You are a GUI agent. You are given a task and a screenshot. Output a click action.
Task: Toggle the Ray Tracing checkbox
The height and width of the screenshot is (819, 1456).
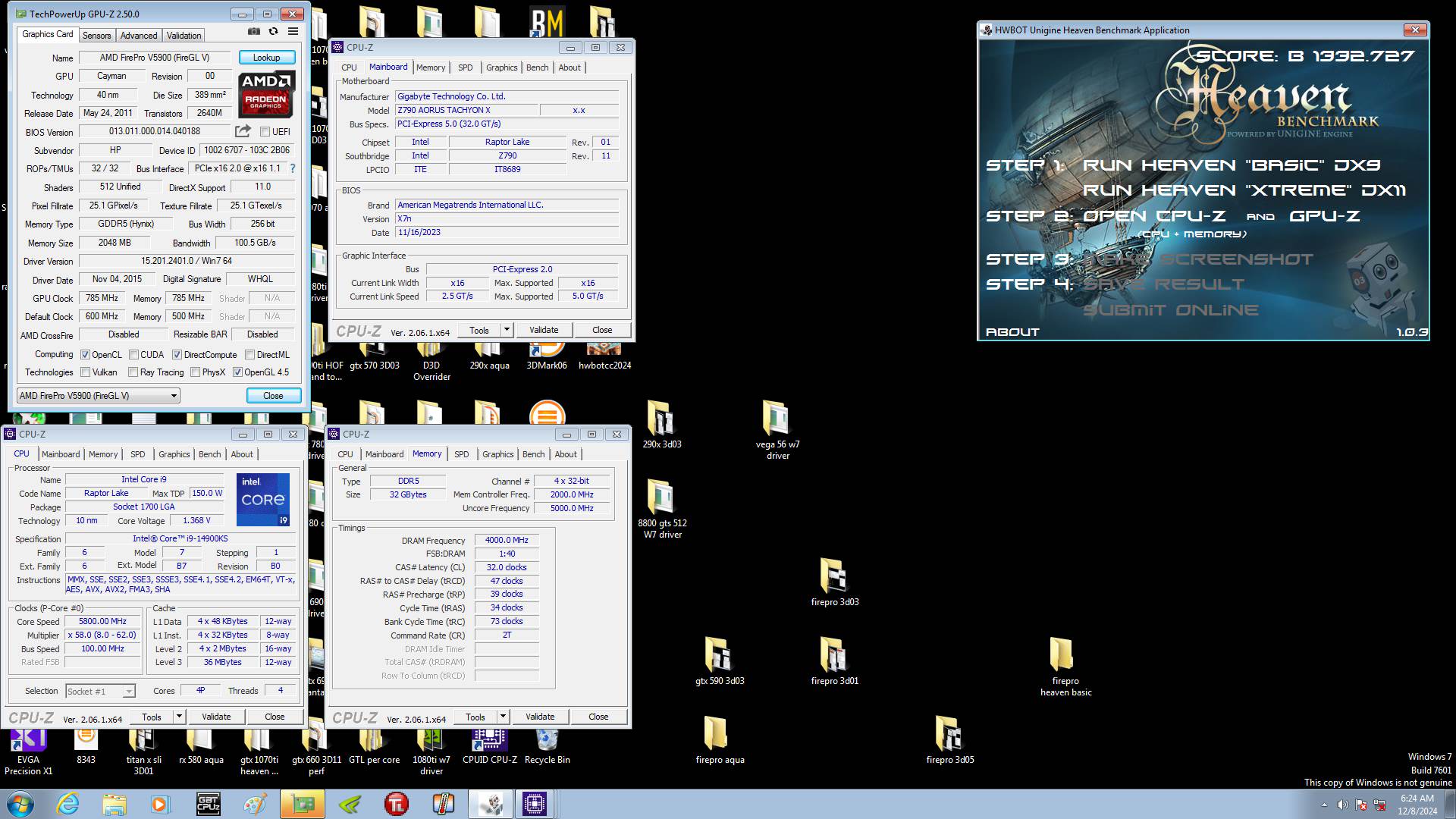pos(133,372)
